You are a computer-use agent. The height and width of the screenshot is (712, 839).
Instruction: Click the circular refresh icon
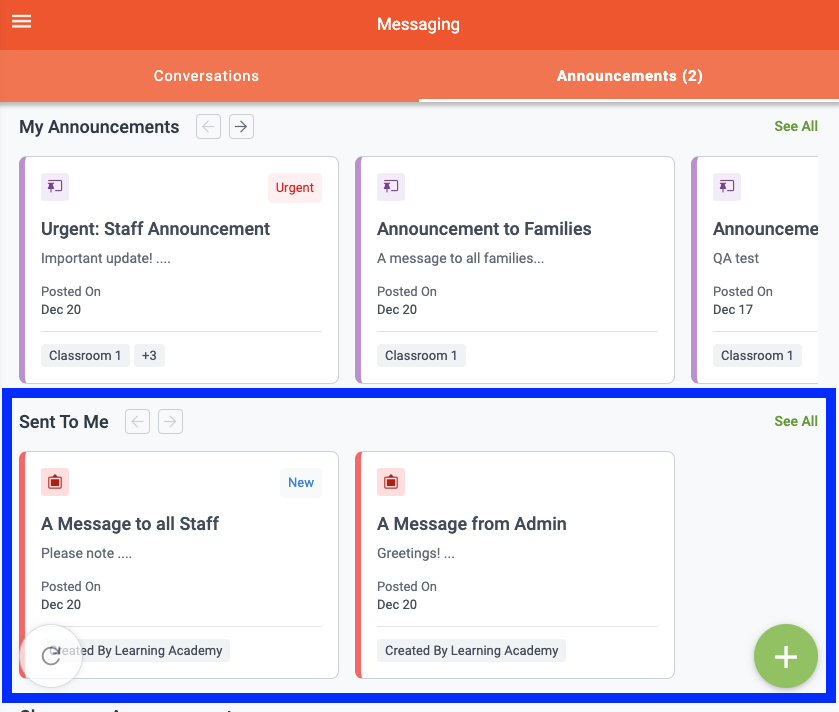click(51, 656)
